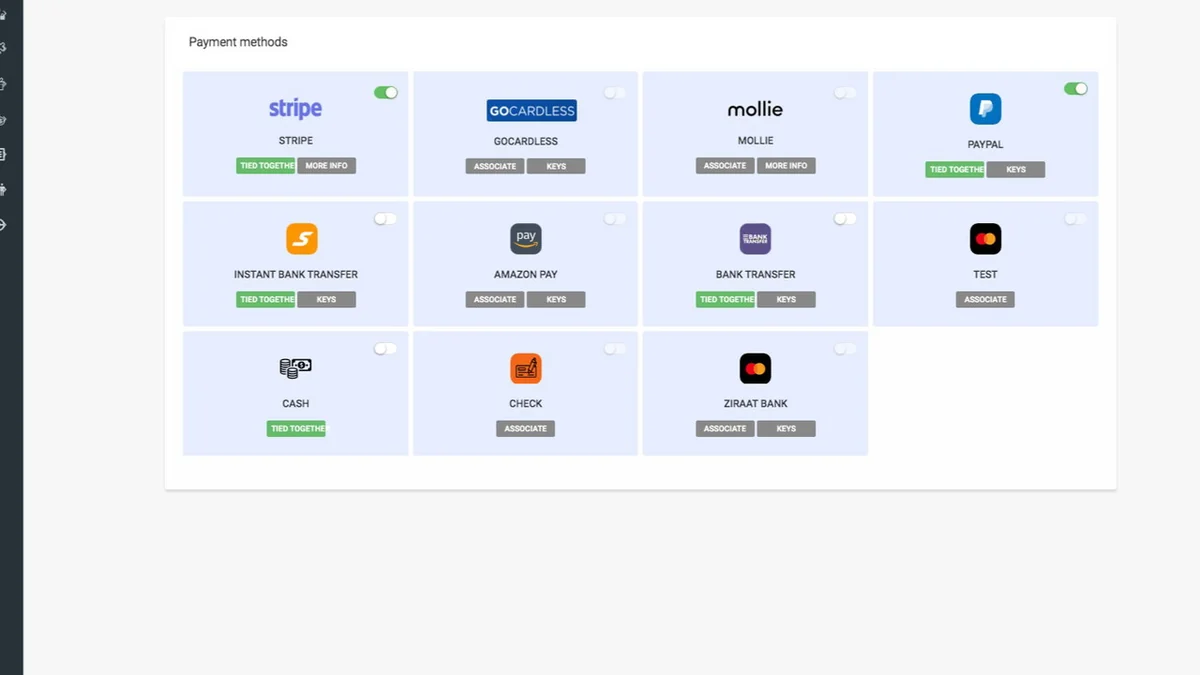Click the "GOCARDLESS" label

click(525, 142)
